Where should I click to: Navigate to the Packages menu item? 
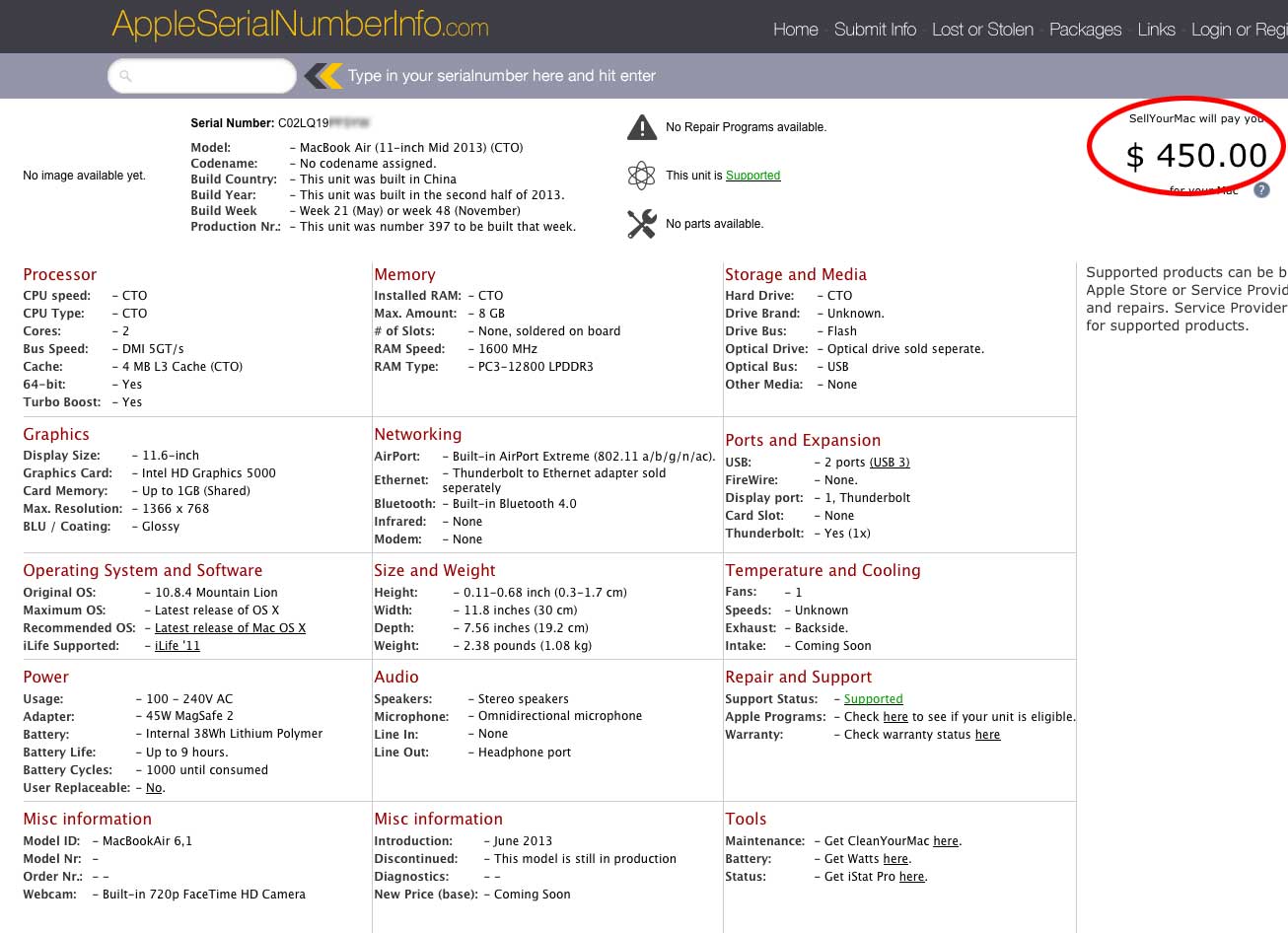pyautogui.click(x=1085, y=30)
